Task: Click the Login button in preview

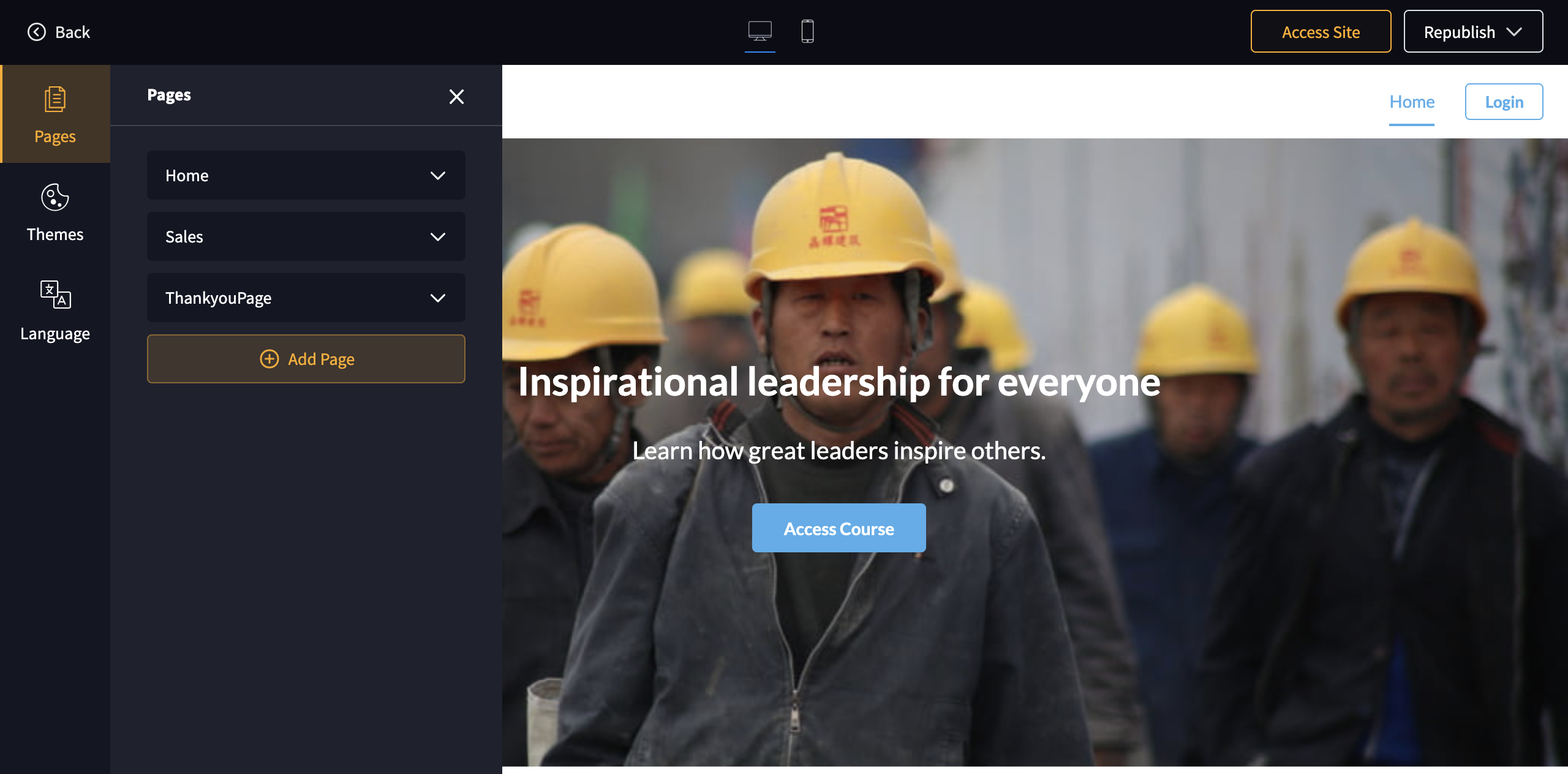Action: (x=1504, y=102)
